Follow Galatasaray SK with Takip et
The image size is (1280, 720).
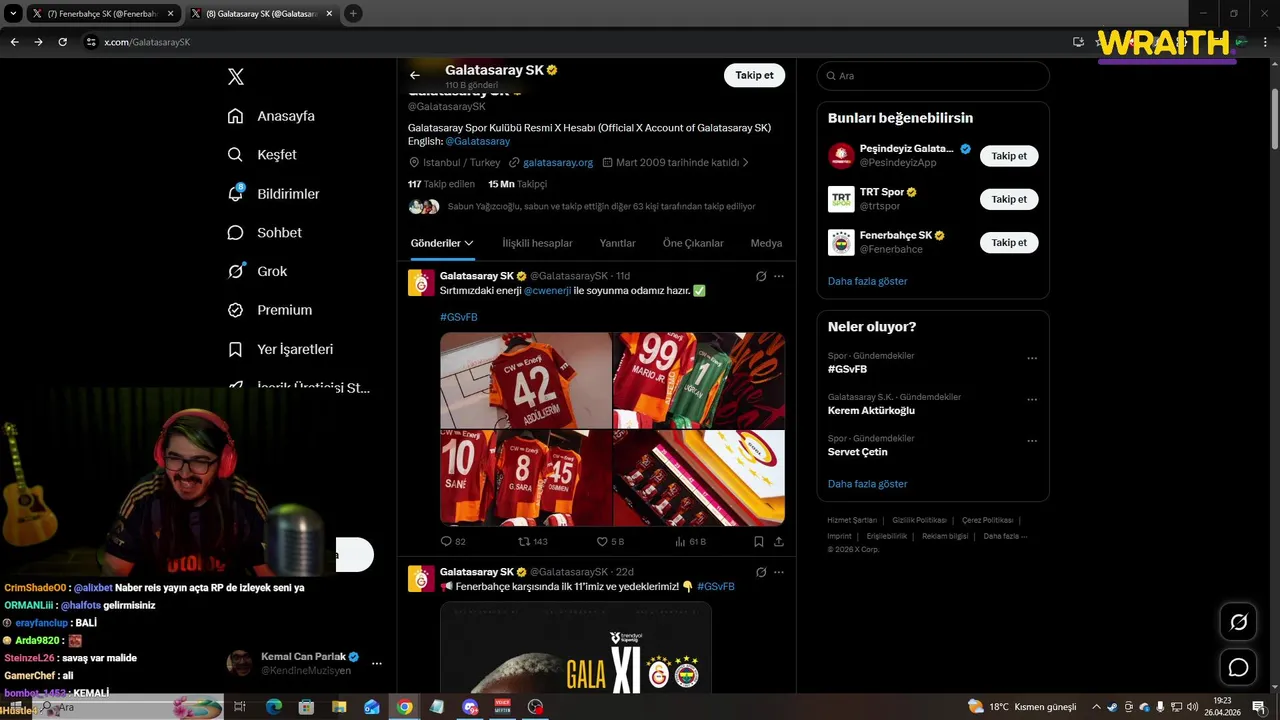(754, 75)
